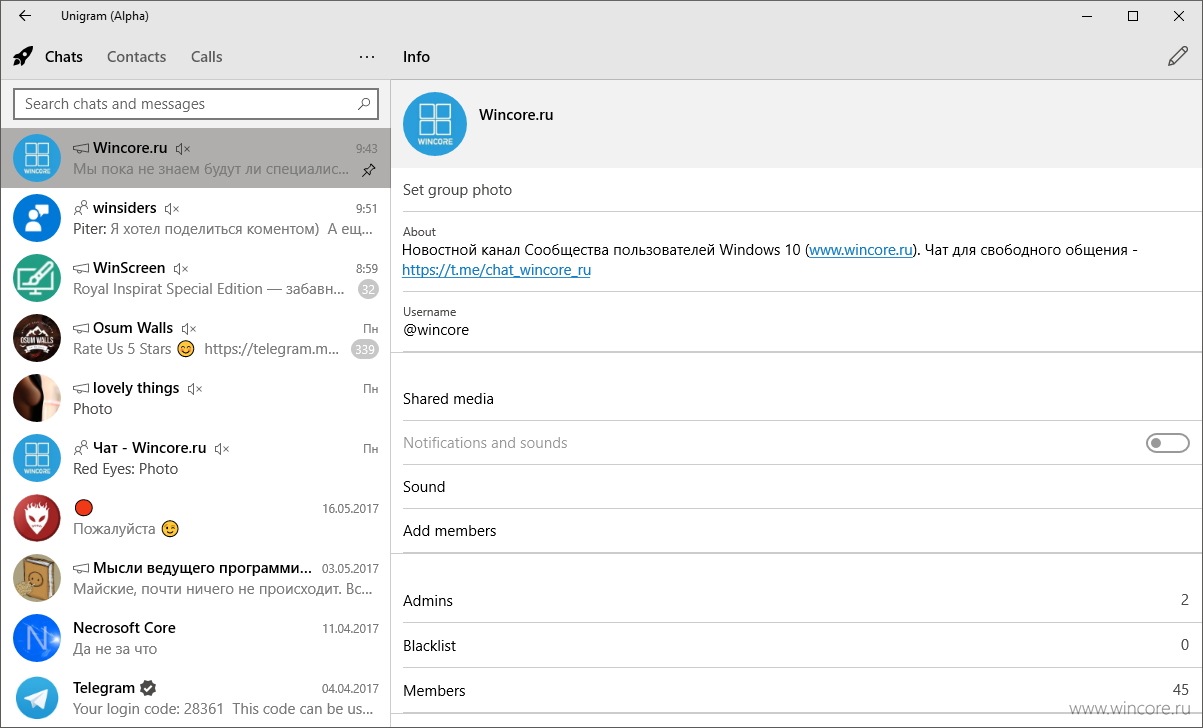Image resolution: width=1203 pixels, height=728 pixels.
Task: Click the 32 unread badge on WinScreen
Action: pos(368,289)
